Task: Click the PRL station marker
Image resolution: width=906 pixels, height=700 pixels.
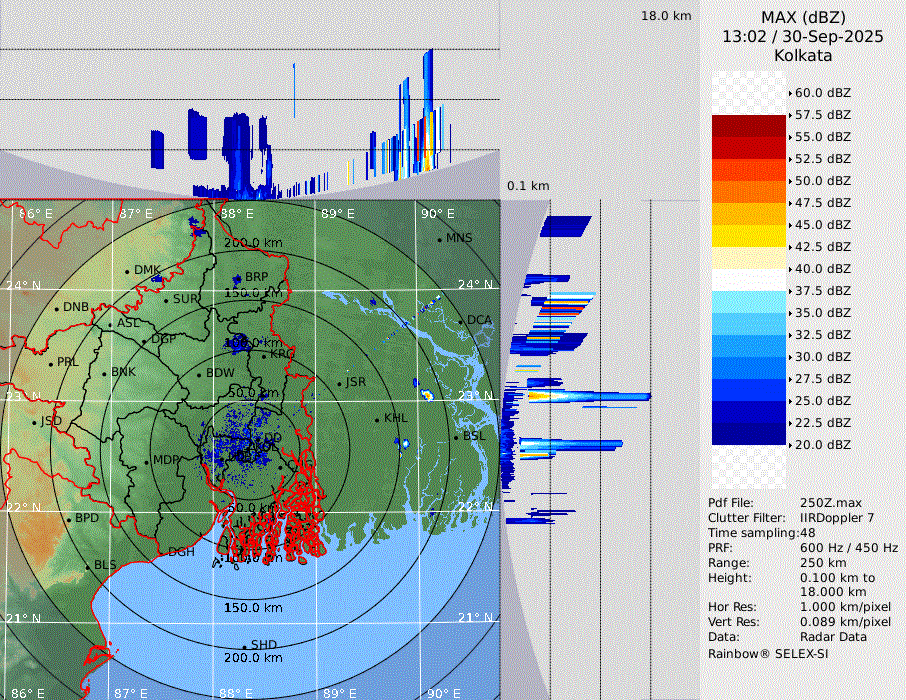Action: (x=50, y=363)
